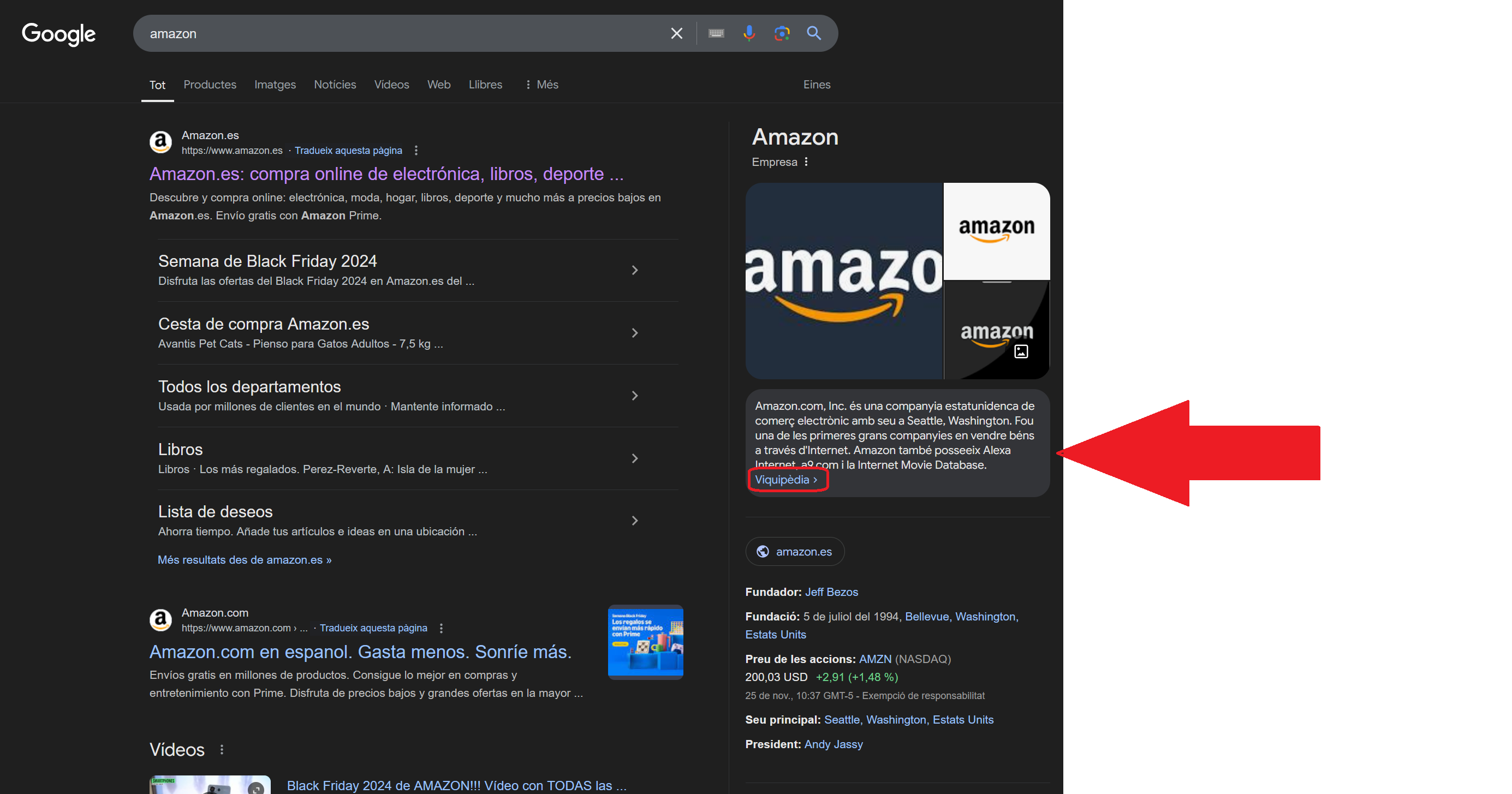Open three-dot menu beside Amazon.es result
Screen dimensions: 1512x794
416,150
